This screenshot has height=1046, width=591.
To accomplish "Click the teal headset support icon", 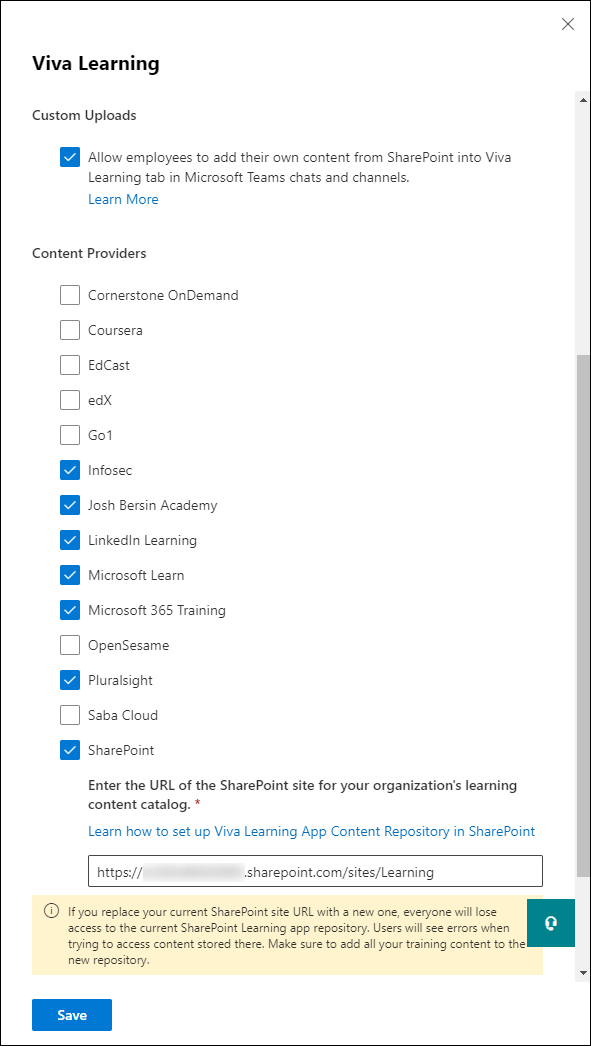I will coord(551,922).
